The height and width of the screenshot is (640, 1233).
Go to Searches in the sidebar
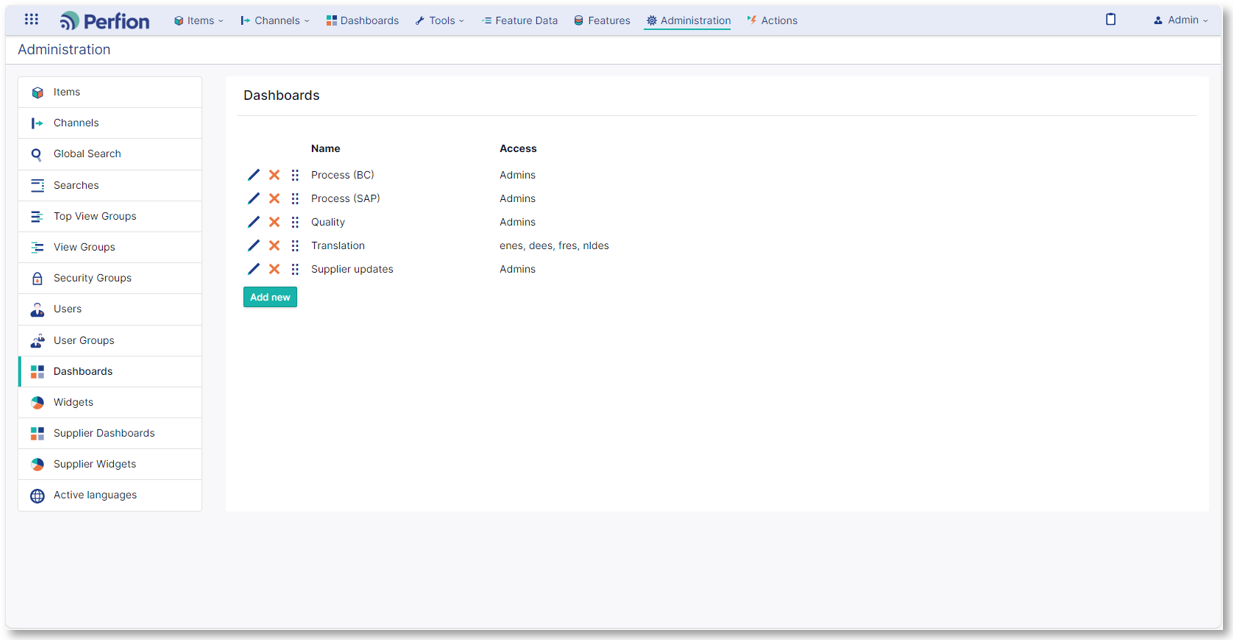(x=110, y=185)
